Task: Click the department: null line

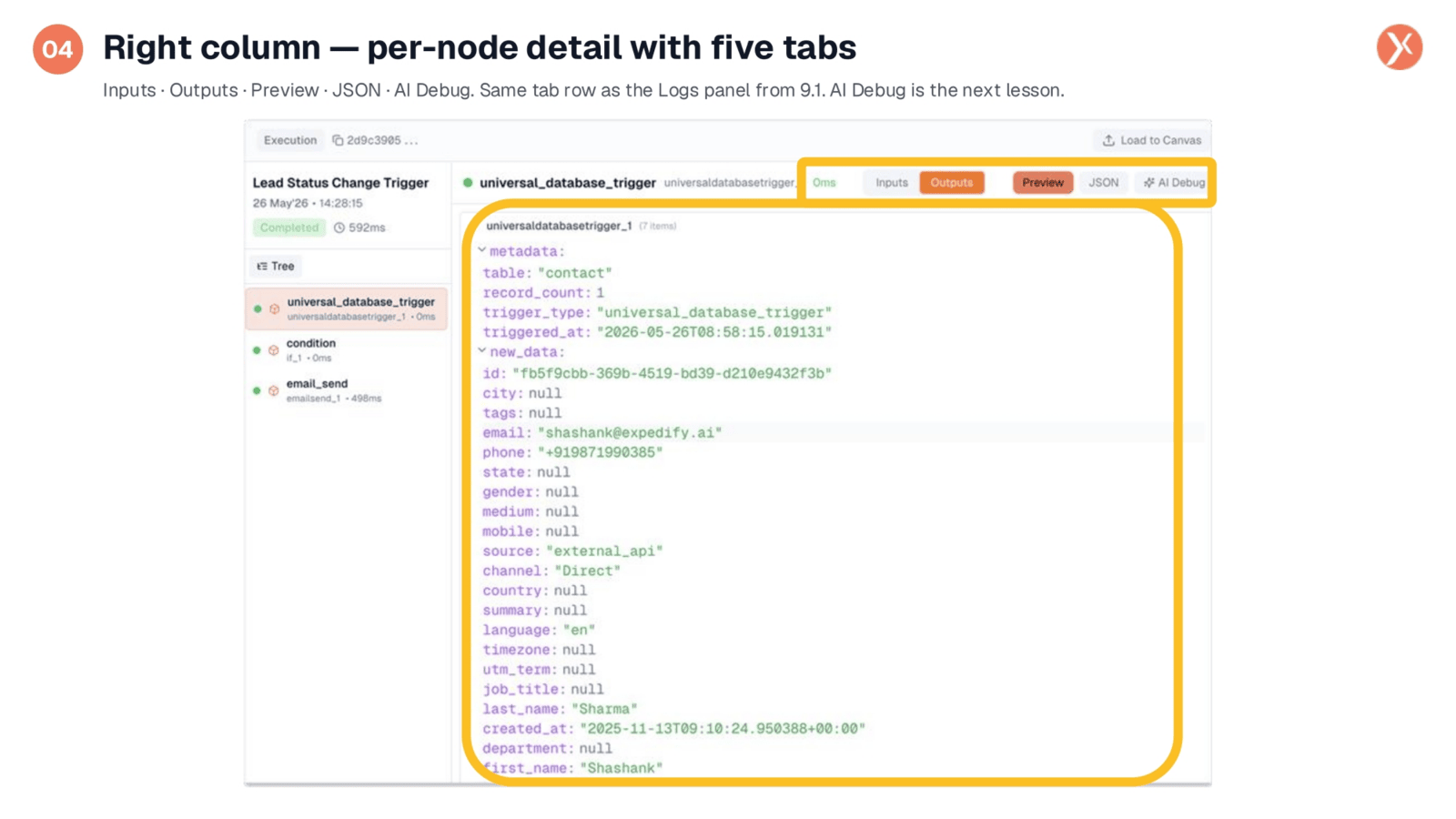Action: point(548,749)
